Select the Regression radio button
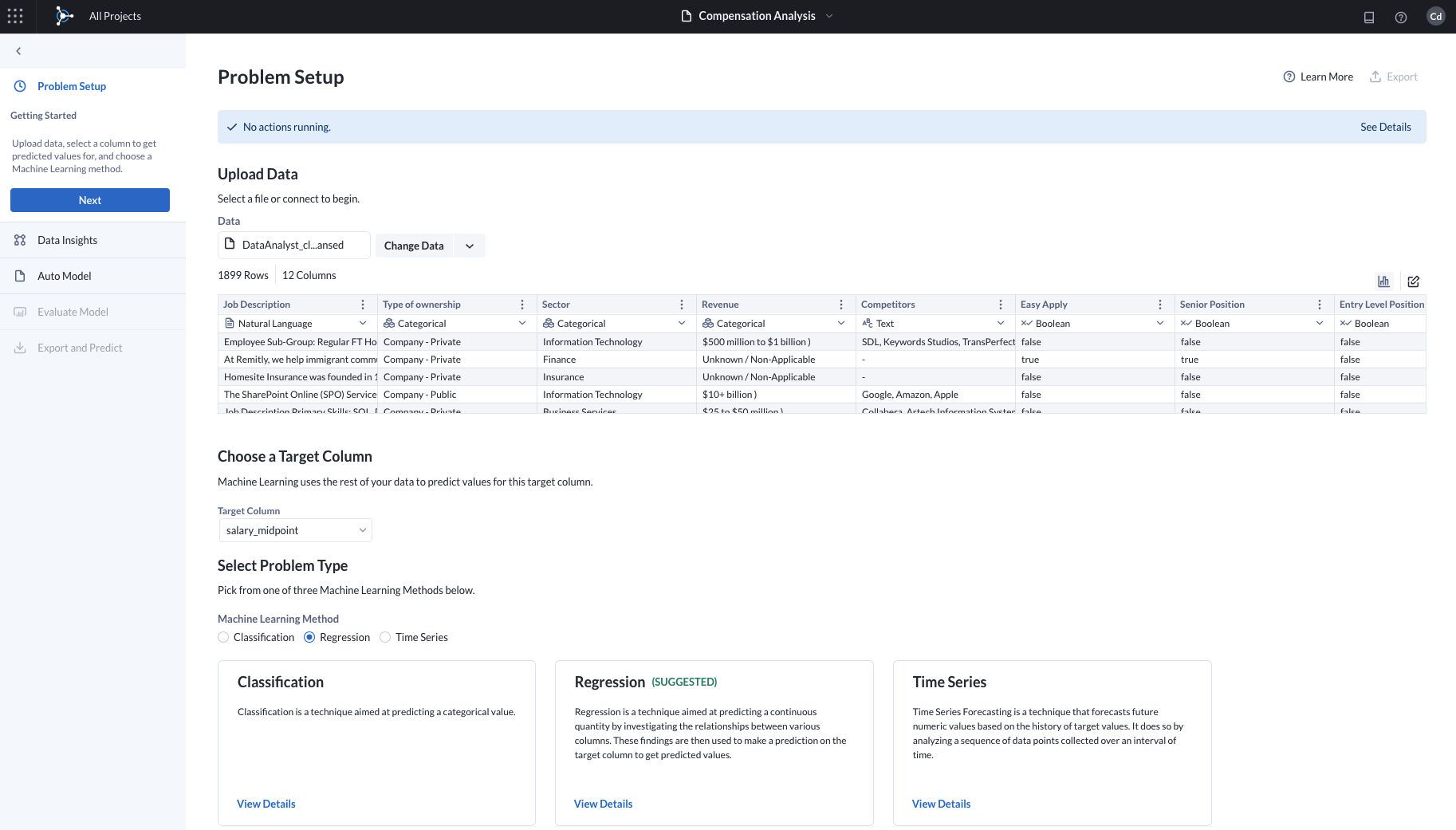Viewport: 1456px width, 830px height. [309, 637]
